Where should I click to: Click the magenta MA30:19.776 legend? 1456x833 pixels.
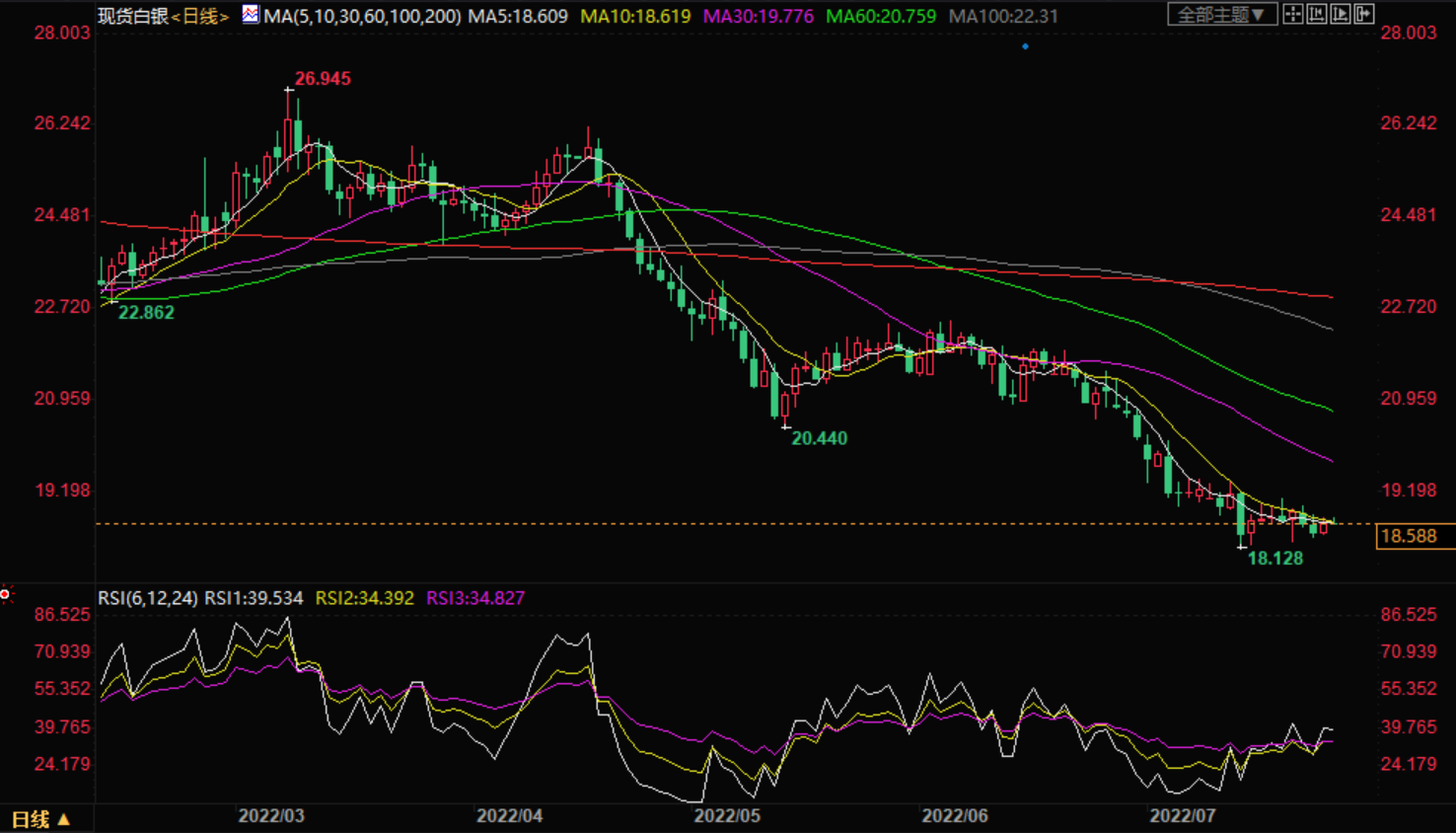(758, 16)
